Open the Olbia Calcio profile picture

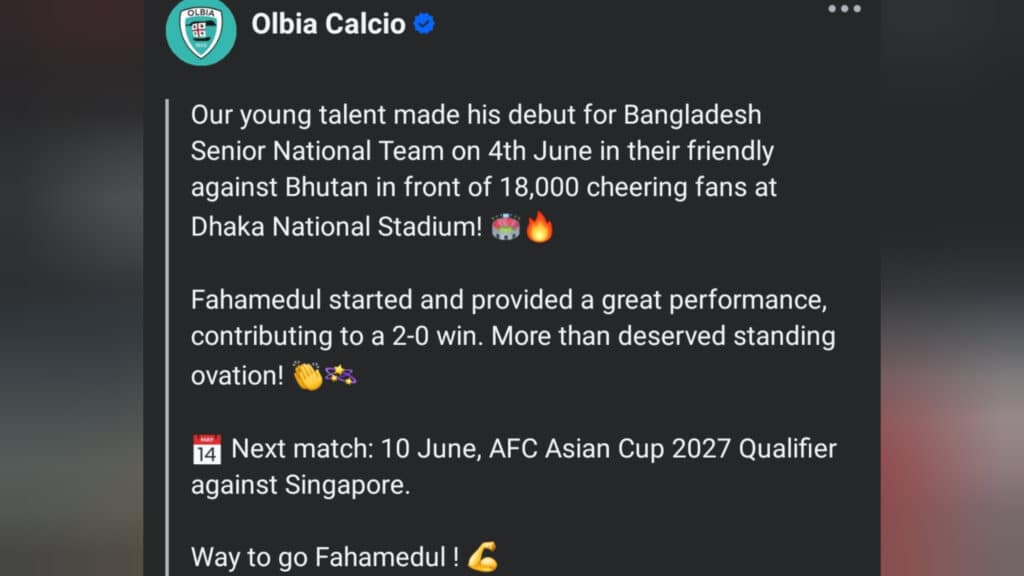(201, 30)
